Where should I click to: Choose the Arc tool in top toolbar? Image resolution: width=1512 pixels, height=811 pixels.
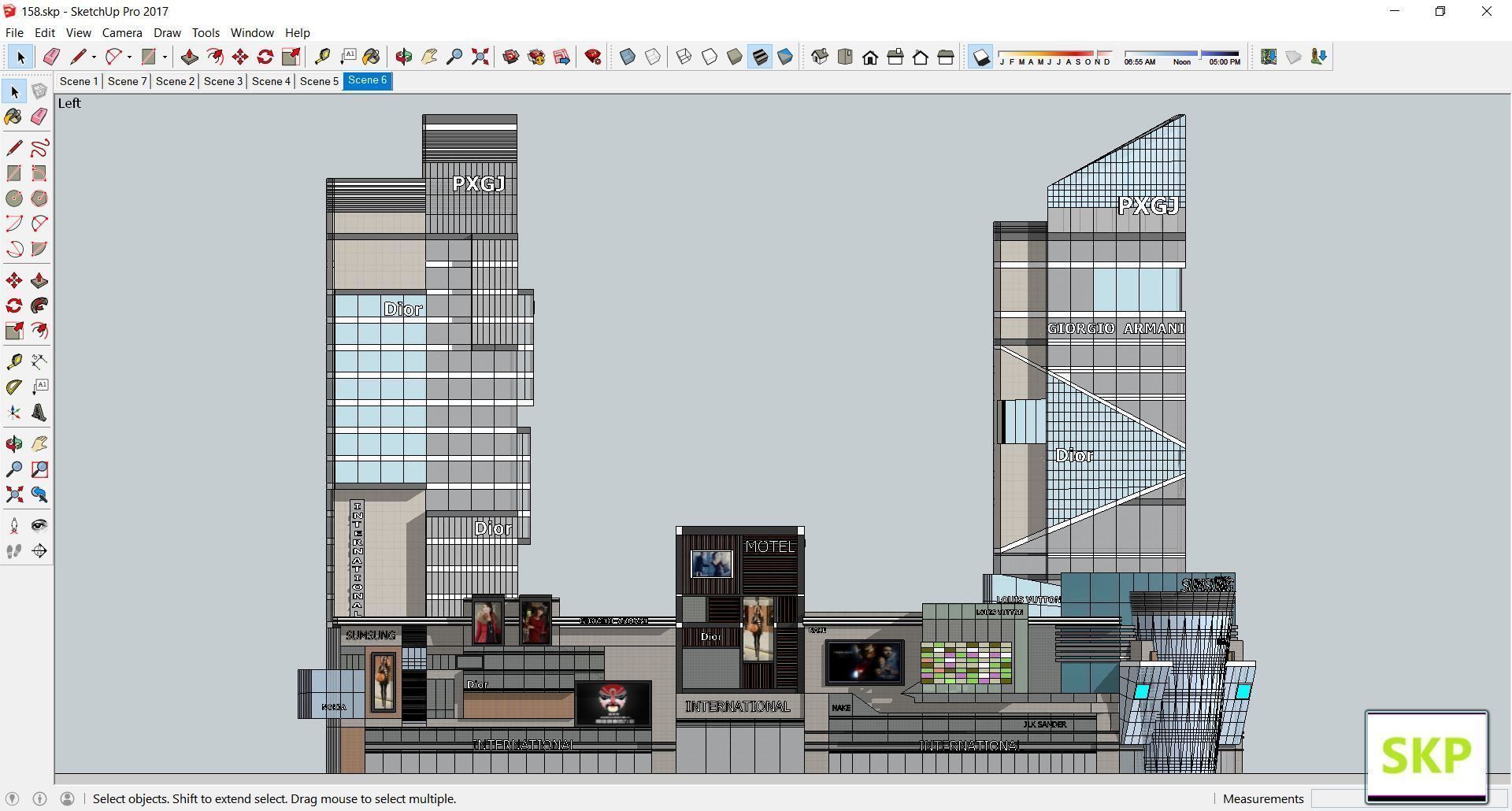113,57
